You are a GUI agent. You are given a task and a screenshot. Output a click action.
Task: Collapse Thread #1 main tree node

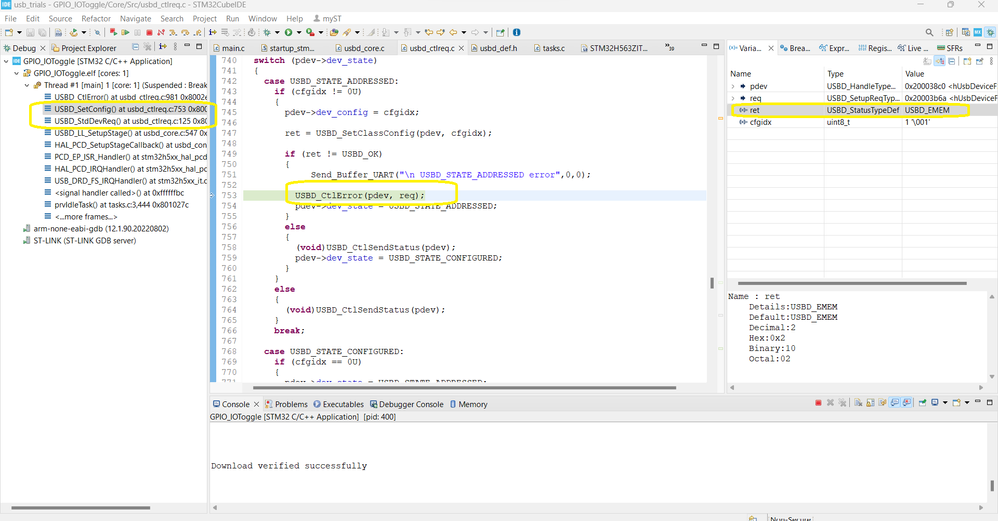click(27, 85)
